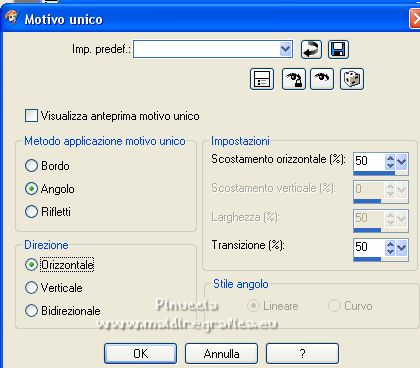Click the randomize parameters dice icon
This screenshot has width=420, height=368.
tap(352, 79)
